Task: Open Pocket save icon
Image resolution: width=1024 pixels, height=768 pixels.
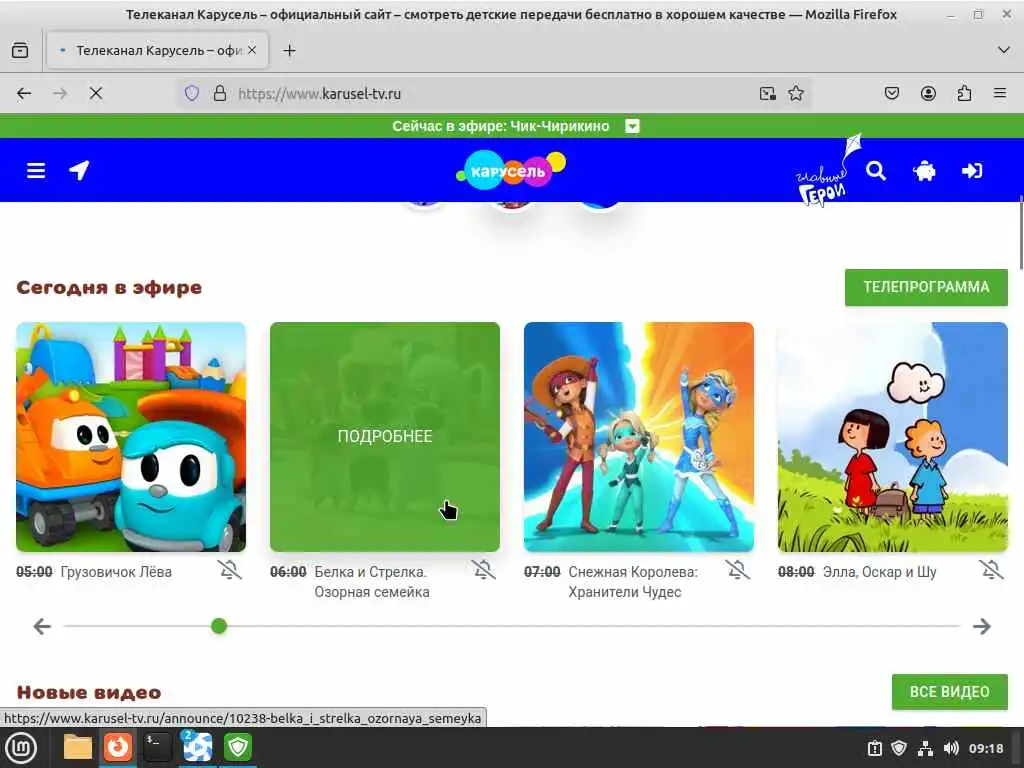Action: tap(891, 93)
